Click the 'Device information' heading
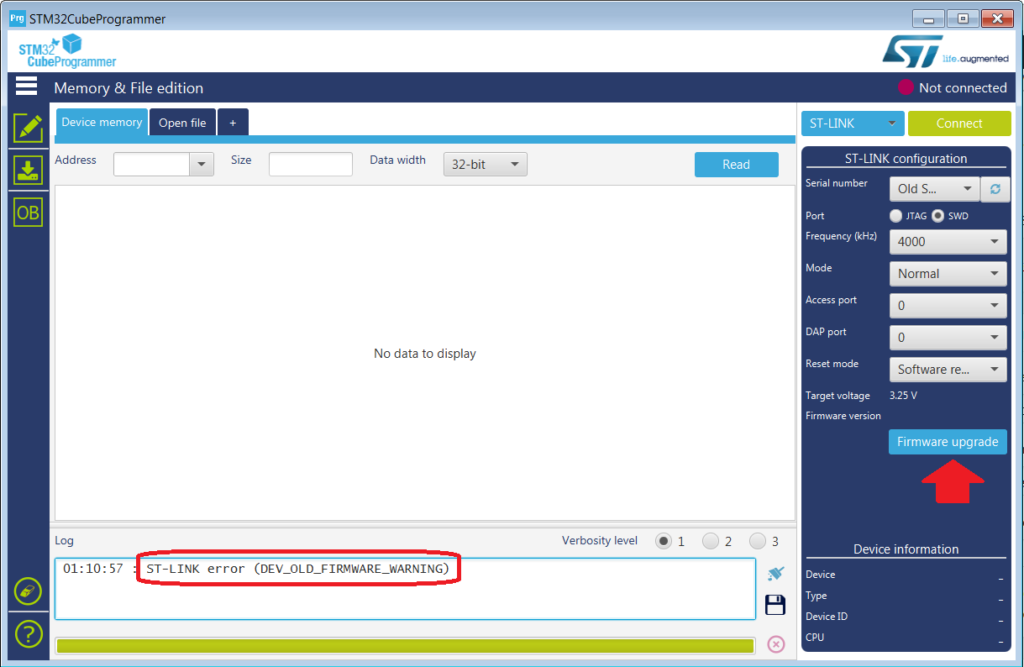The height and width of the screenshot is (667, 1024). coord(906,549)
